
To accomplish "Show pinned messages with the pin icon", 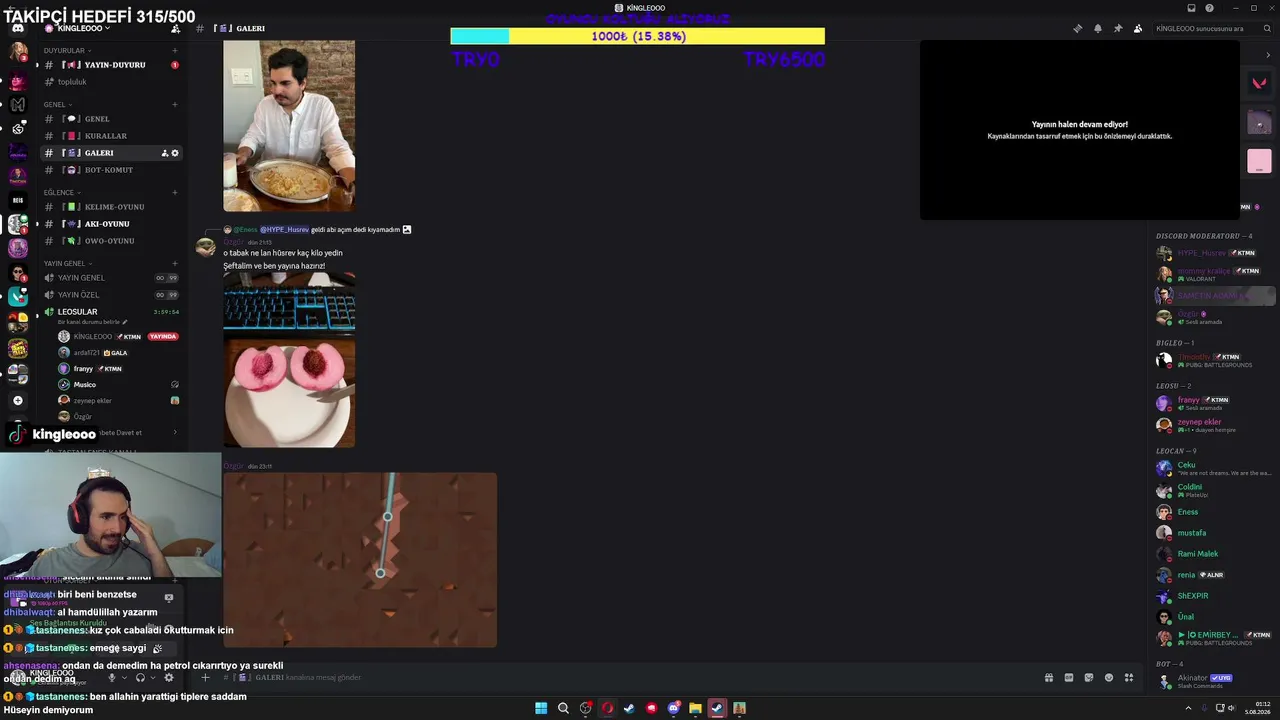I will pyautogui.click(x=1117, y=28).
